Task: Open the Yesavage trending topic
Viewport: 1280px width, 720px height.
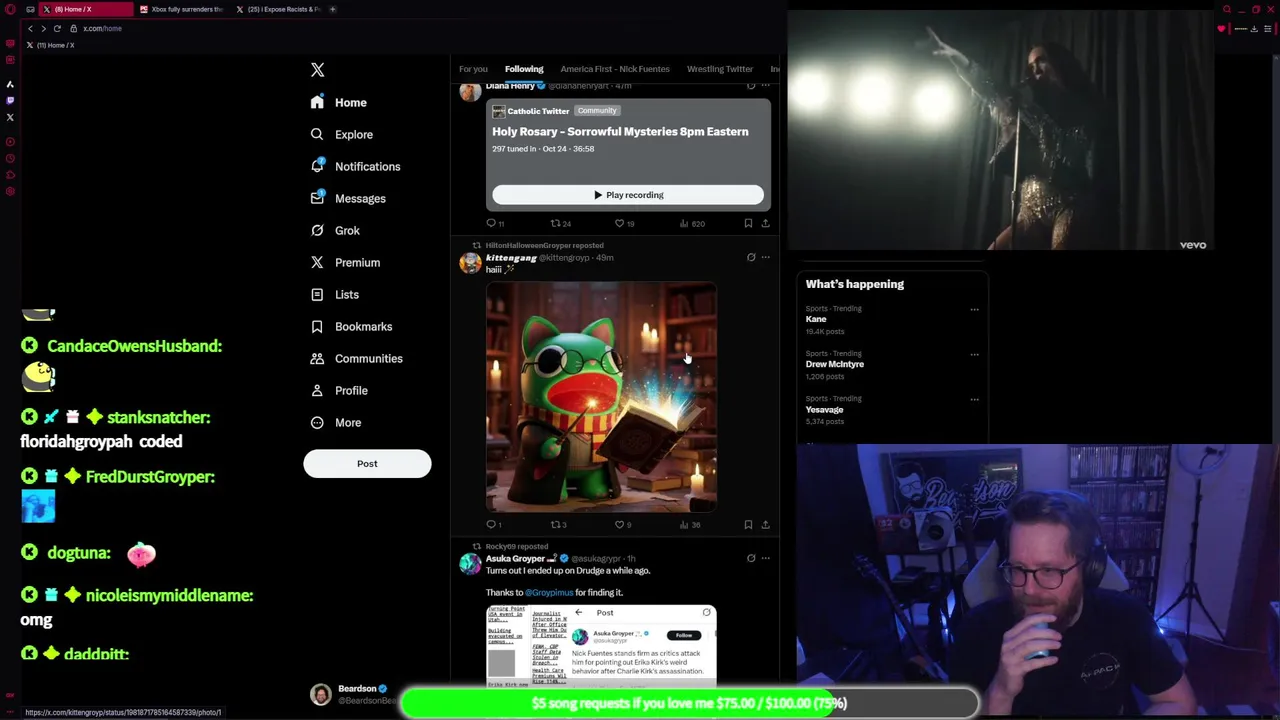Action: click(x=824, y=409)
